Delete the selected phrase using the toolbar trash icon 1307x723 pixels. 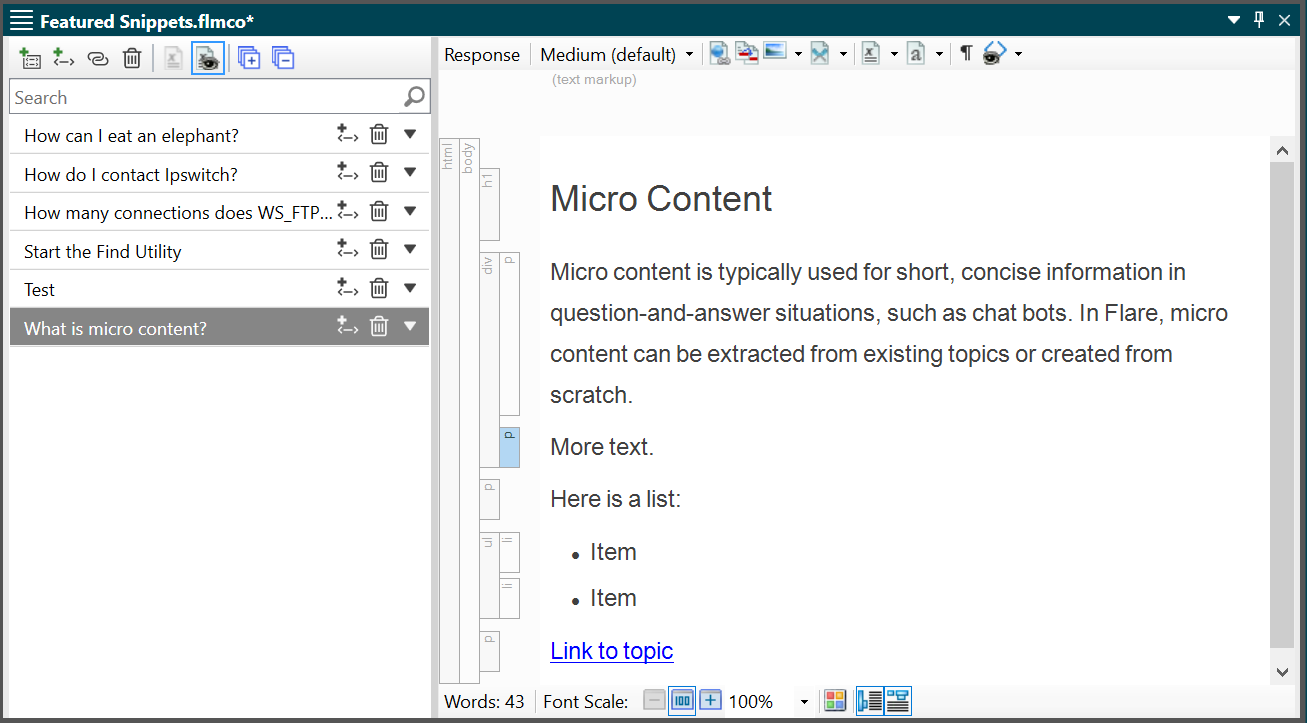[131, 58]
